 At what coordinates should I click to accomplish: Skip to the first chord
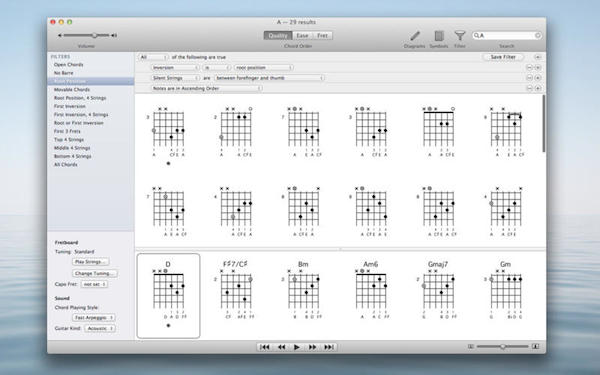(x=264, y=347)
